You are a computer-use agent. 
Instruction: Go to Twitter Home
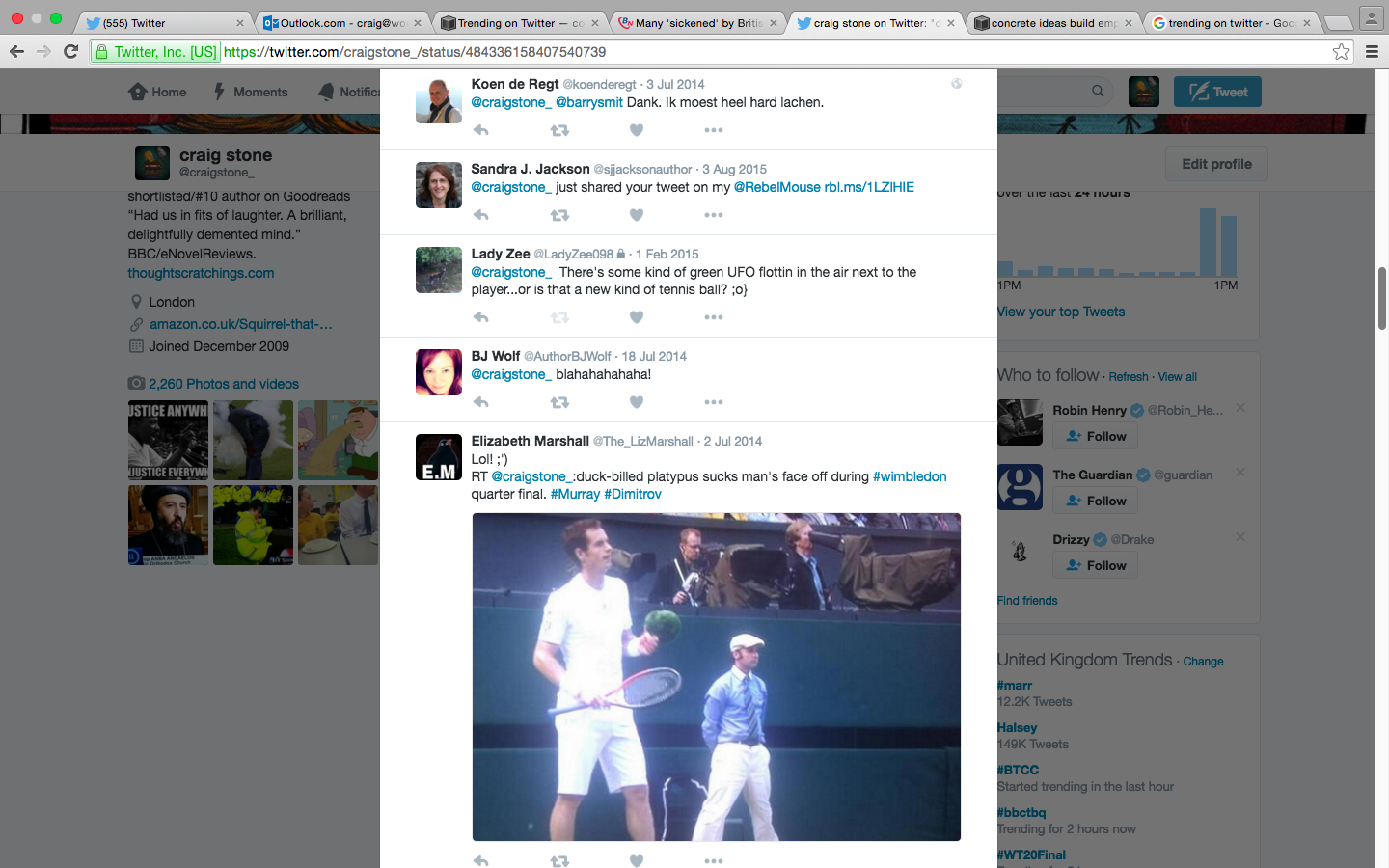[157, 92]
